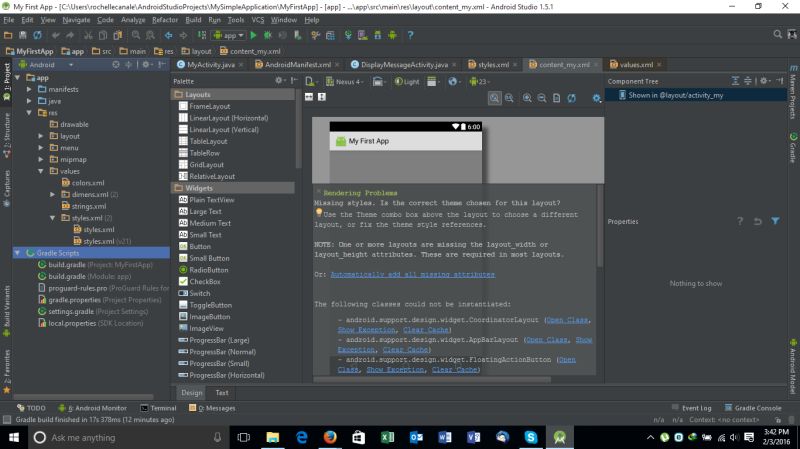This screenshot has width=800, height=449.
Task: Click Clear Cache link for FloatingActionButton
Action: [x=454, y=369]
